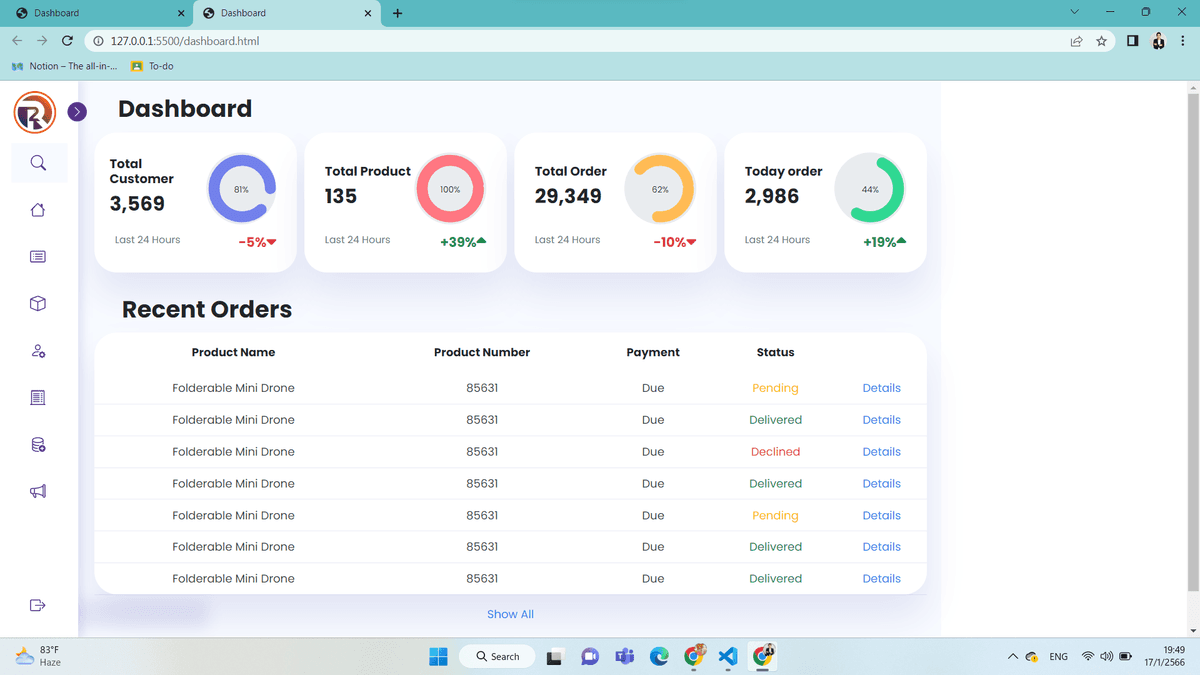The image size is (1200, 675).
Task: Open the user settings icon in sidebar
Action: click(38, 351)
